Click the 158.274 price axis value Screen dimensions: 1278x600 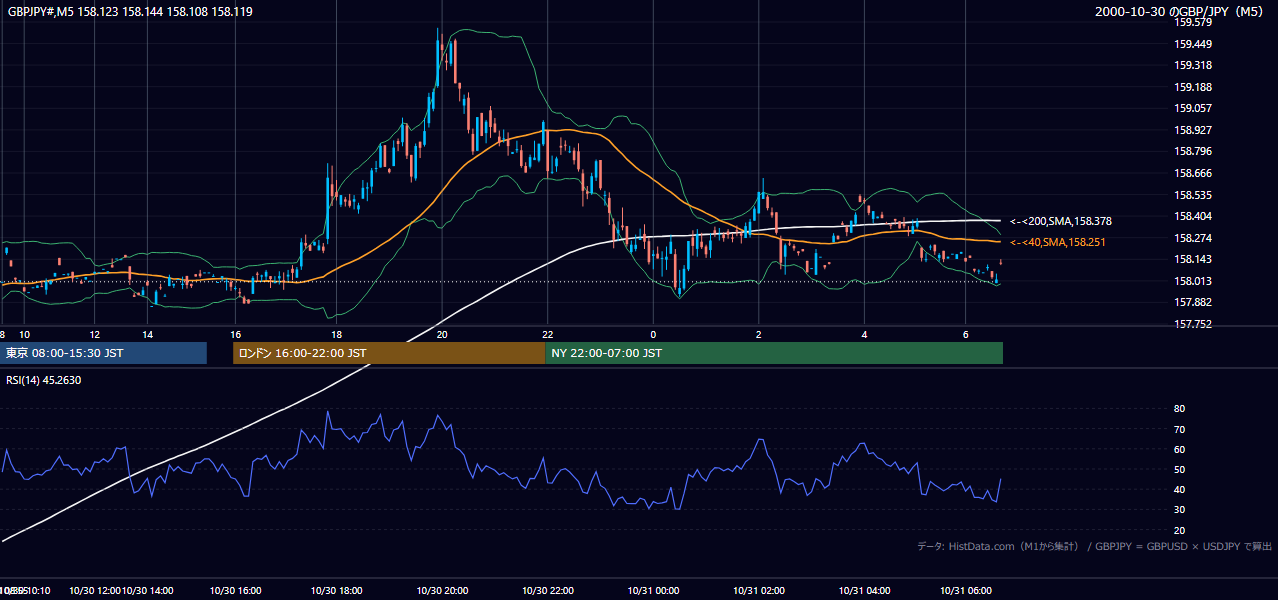click(x=1193, y=238)
